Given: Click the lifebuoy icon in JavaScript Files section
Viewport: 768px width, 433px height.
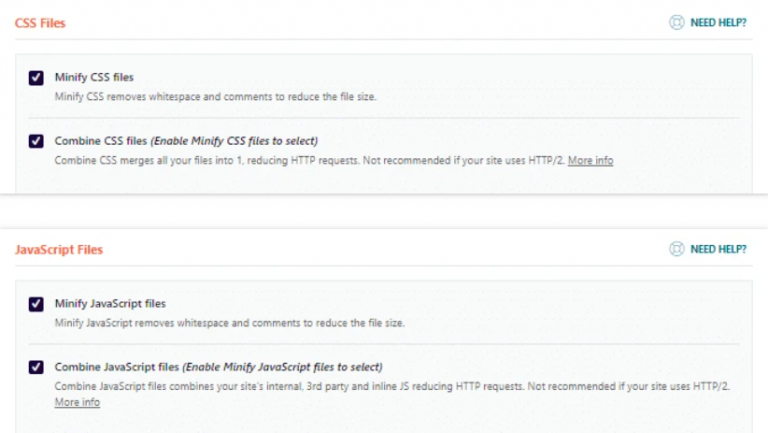Looking at the screenshot, I should click(677, 249).
